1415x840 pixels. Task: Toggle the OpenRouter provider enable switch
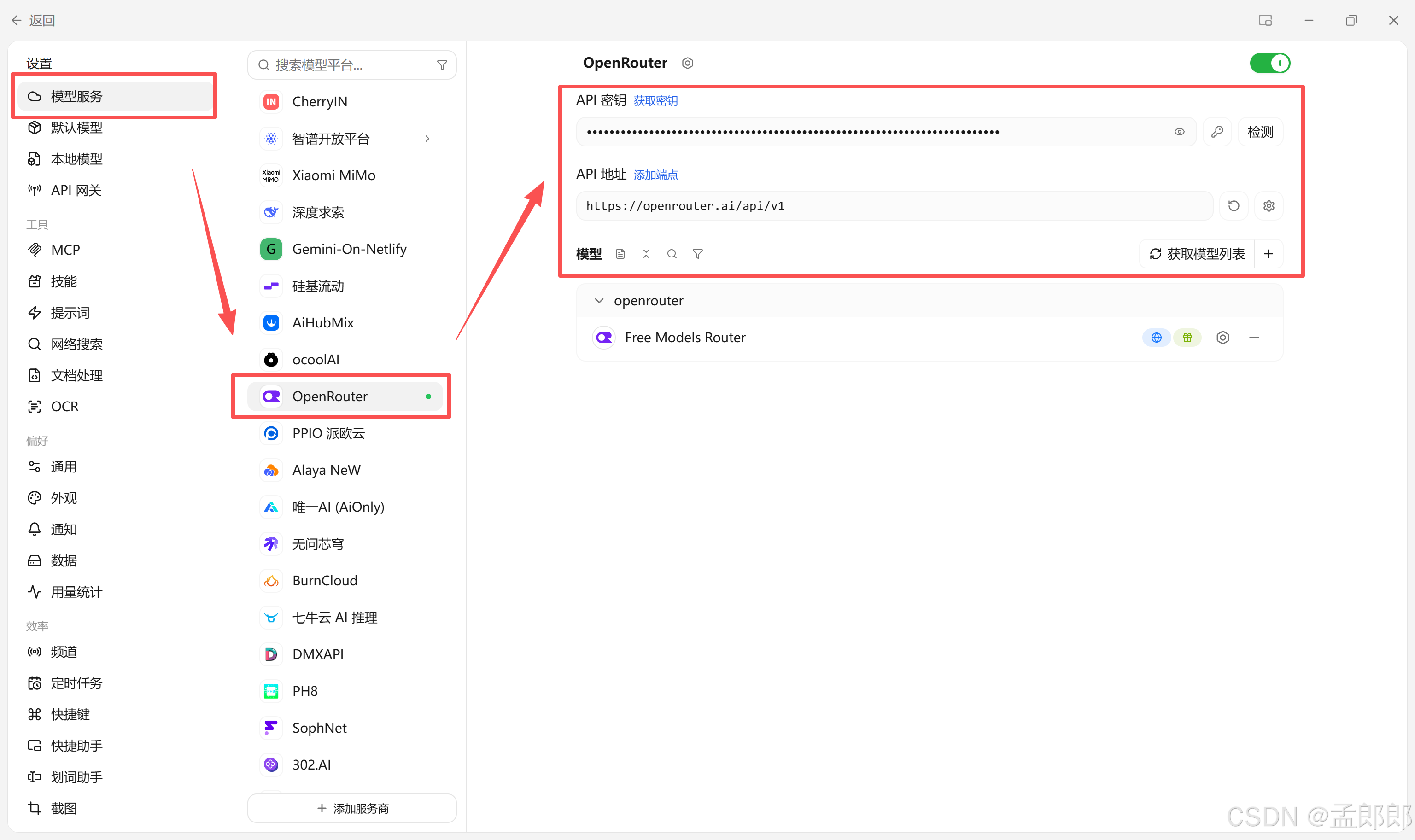pyautogui.click(x=1269, y=63)
